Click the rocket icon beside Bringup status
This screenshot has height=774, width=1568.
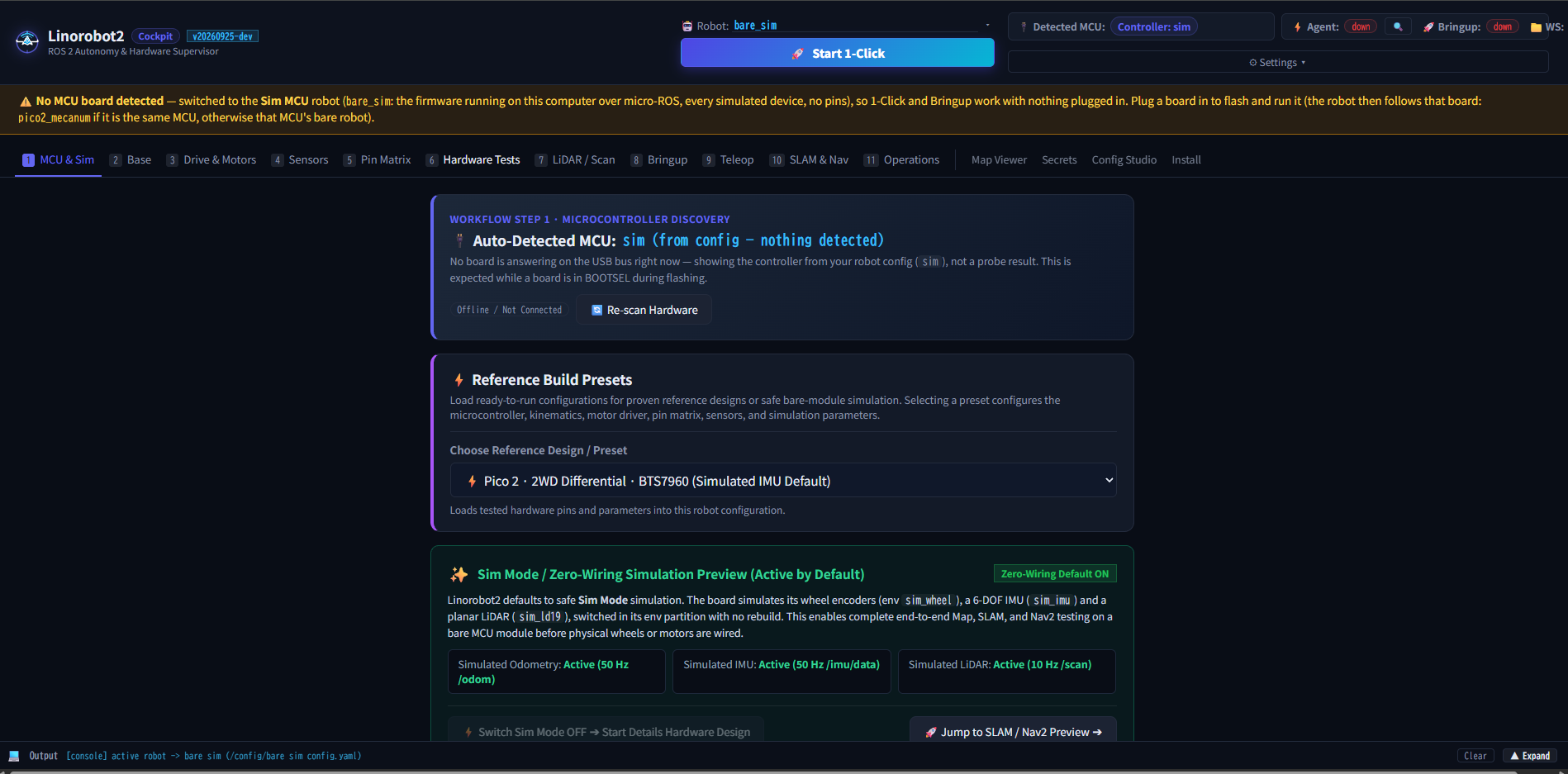point(1428,27)
